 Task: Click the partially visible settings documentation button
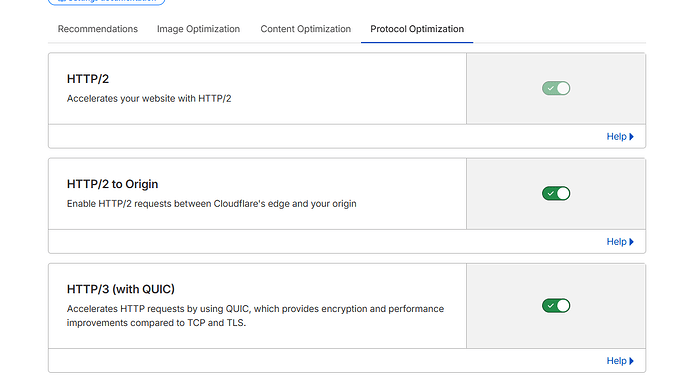tap(106, 2)
